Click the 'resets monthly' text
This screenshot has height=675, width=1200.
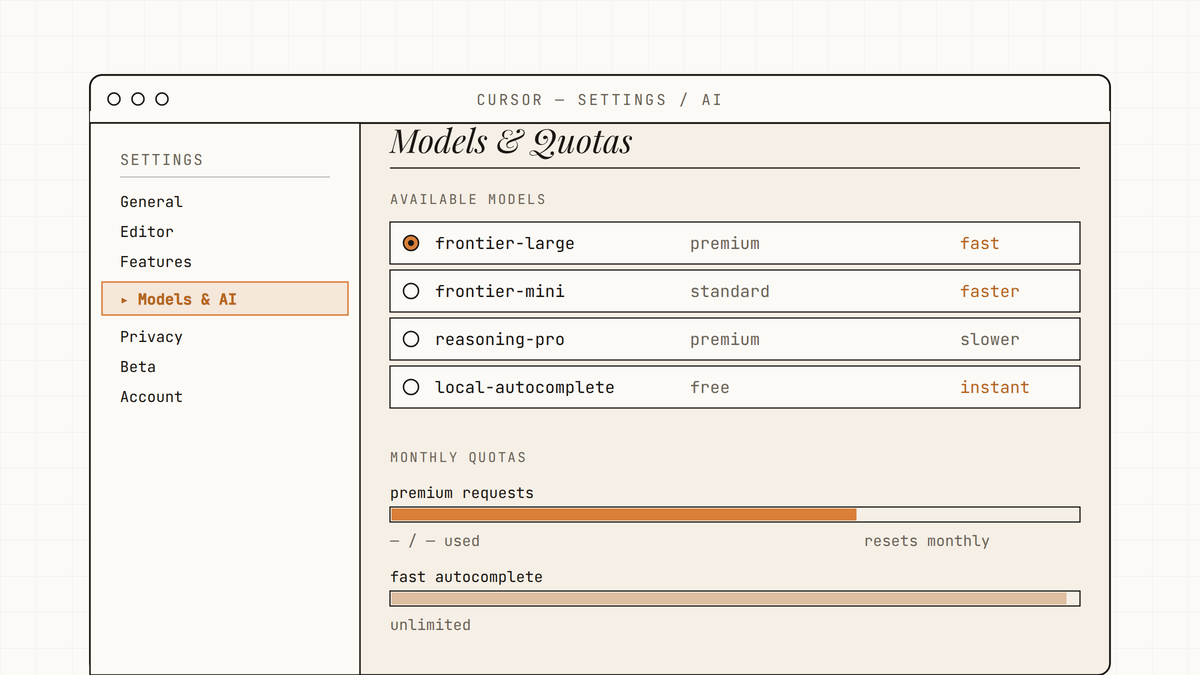coord(927,541)
